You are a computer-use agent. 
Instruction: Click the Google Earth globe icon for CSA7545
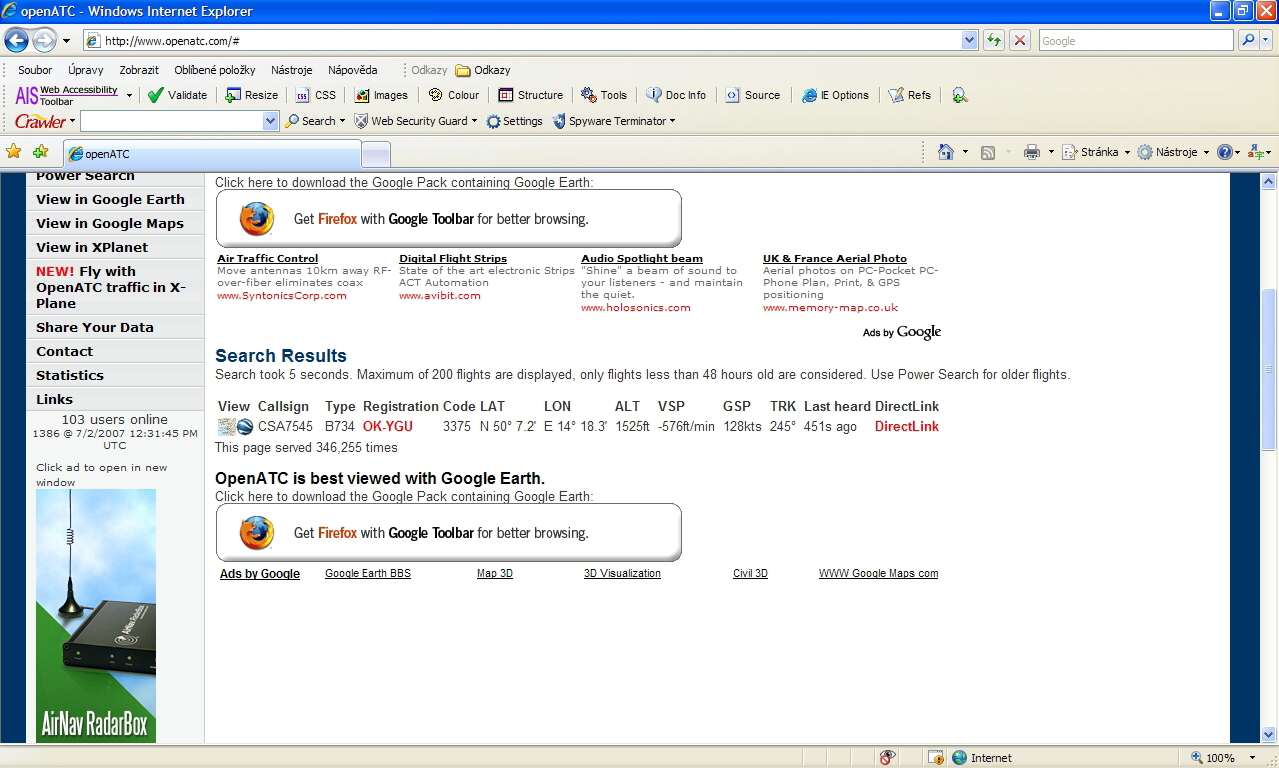[x=245, y=427]
